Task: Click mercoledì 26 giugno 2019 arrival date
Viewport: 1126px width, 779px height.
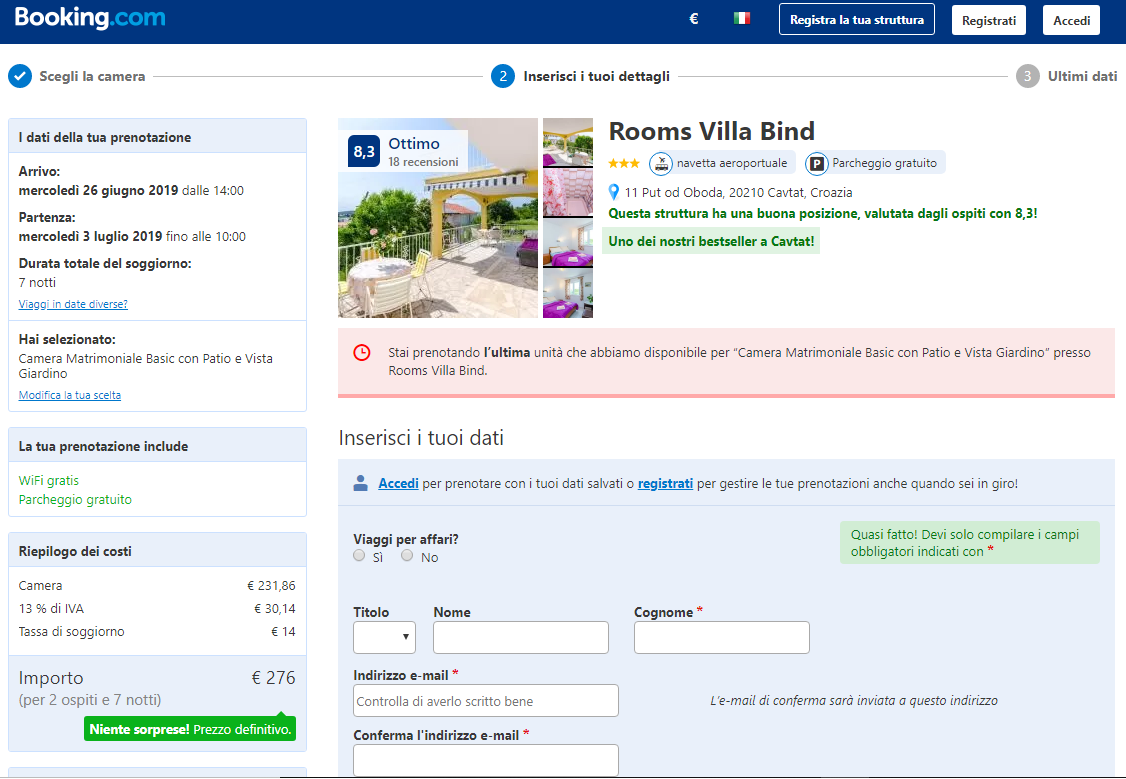Action: [x=98, y=191]
